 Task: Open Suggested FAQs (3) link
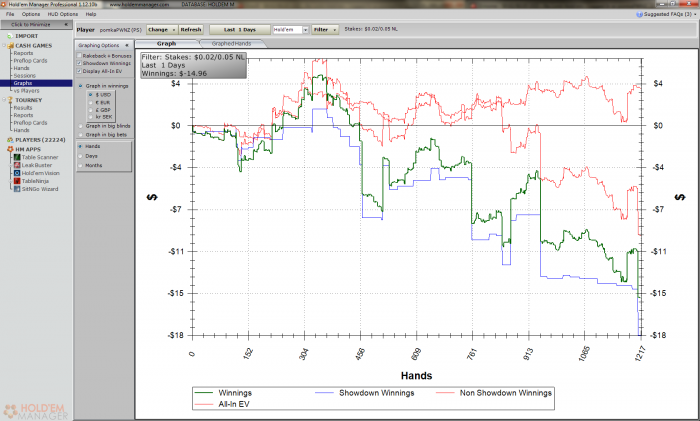pos(667,14)
